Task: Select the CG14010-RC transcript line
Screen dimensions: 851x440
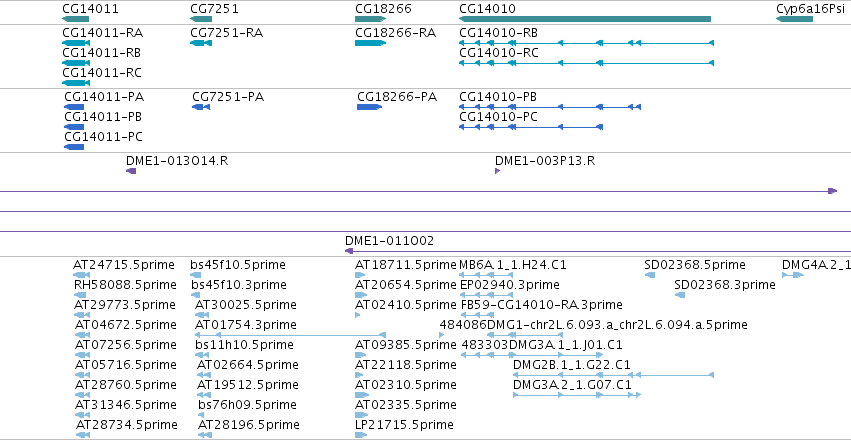Action: click(x=587, y=63)
